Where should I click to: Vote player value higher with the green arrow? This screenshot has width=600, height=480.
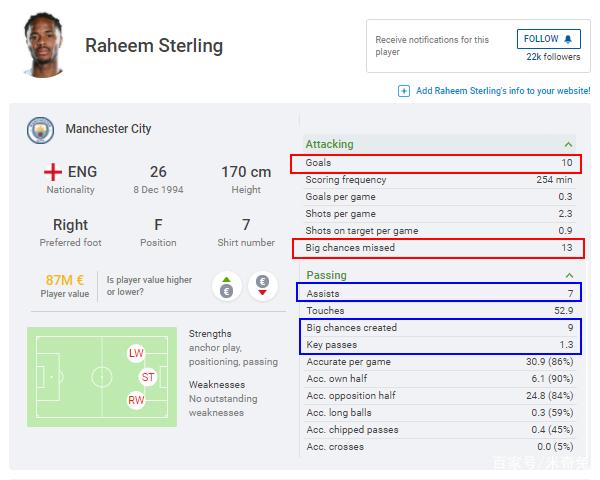pos(227,286)
